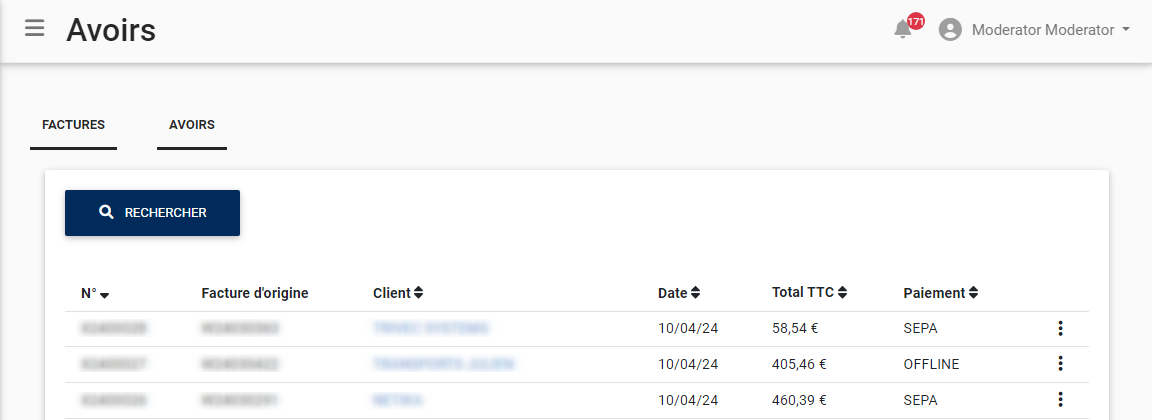Open actions menu for the 58,54 € row
The image size is (1152, 420).
(x=1061, y=328)
